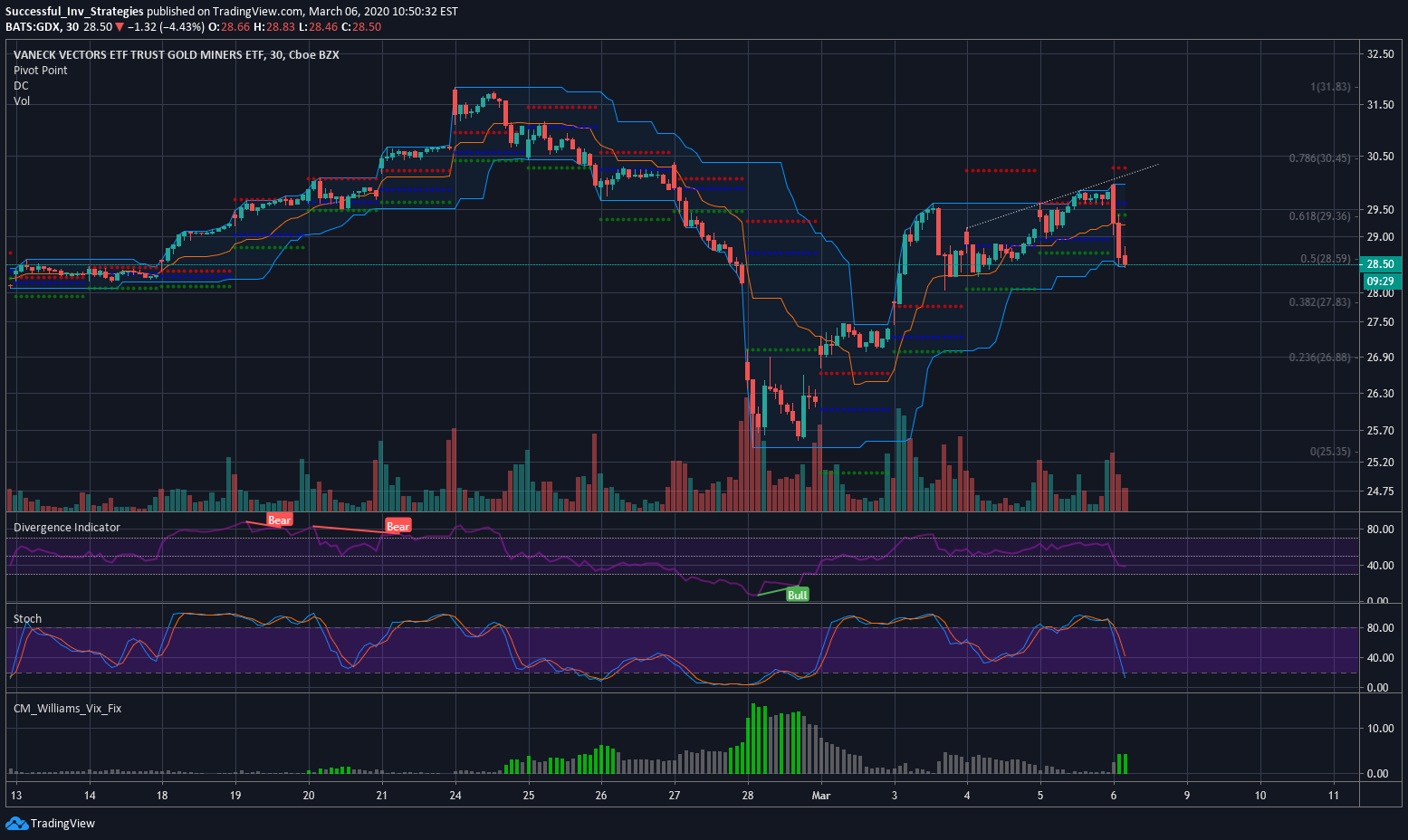
Task: Click the 0.236(26.88) Fibonacci level label
Action: 1320,358
